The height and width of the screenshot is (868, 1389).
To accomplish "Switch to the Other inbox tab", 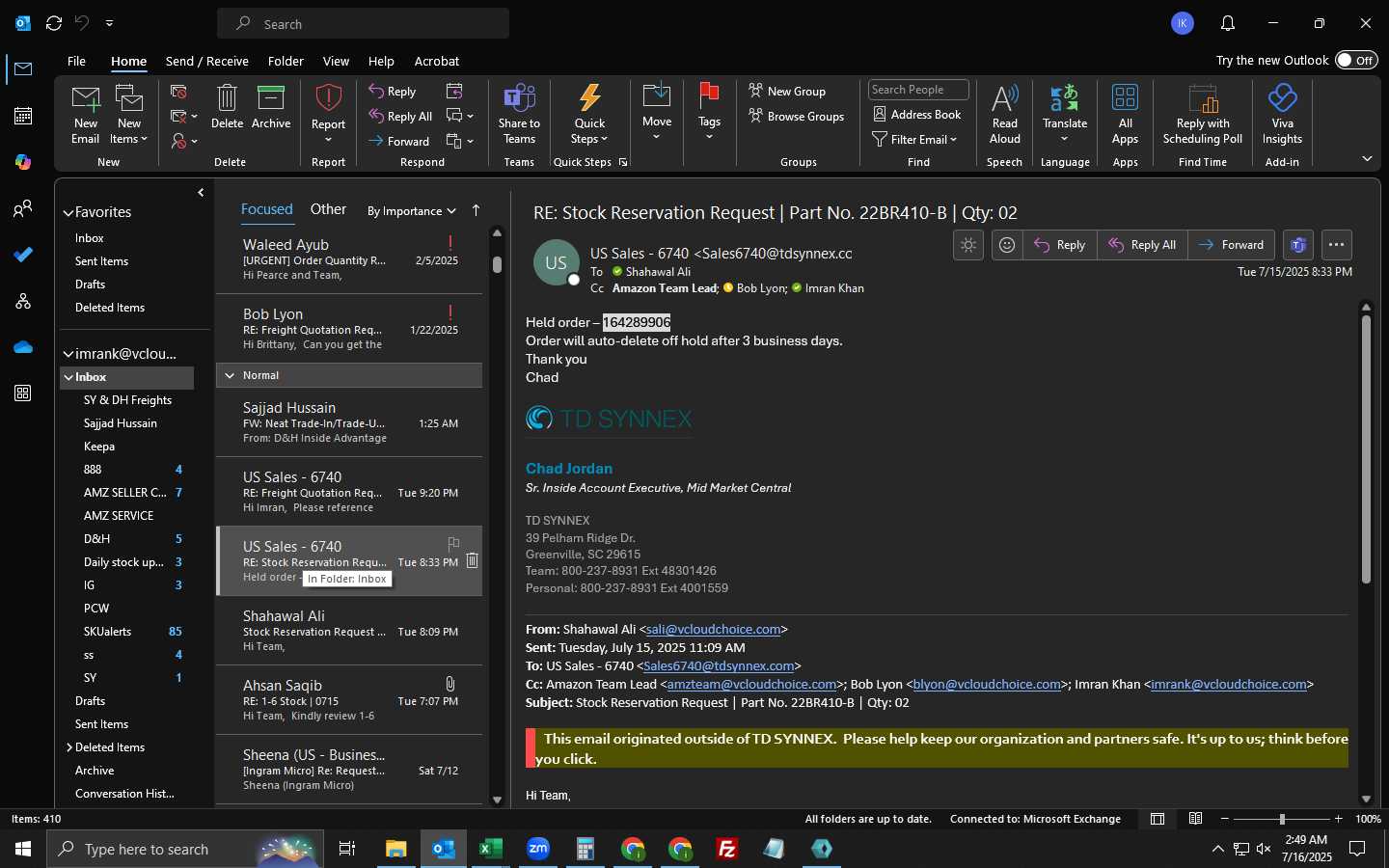I will pos(328,209).
